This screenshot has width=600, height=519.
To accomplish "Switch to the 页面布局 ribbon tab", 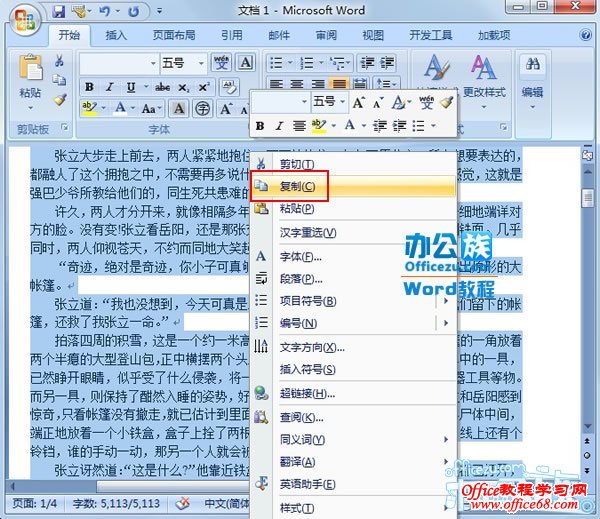I will 174,35.
